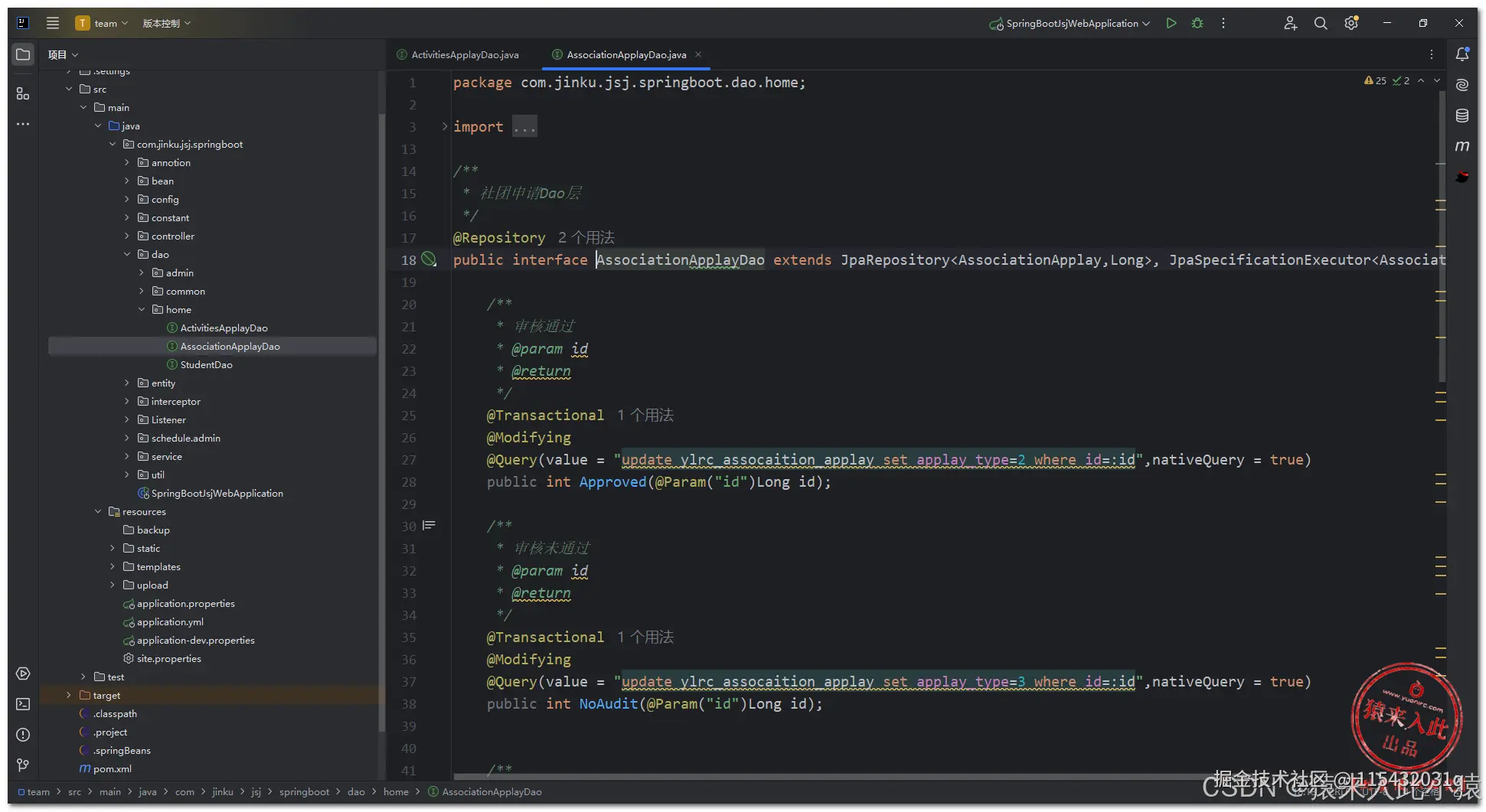Open the Project tool window icon
Image resolution: width=1486 pixels, height=812 pixels.
tap(23, 54)
